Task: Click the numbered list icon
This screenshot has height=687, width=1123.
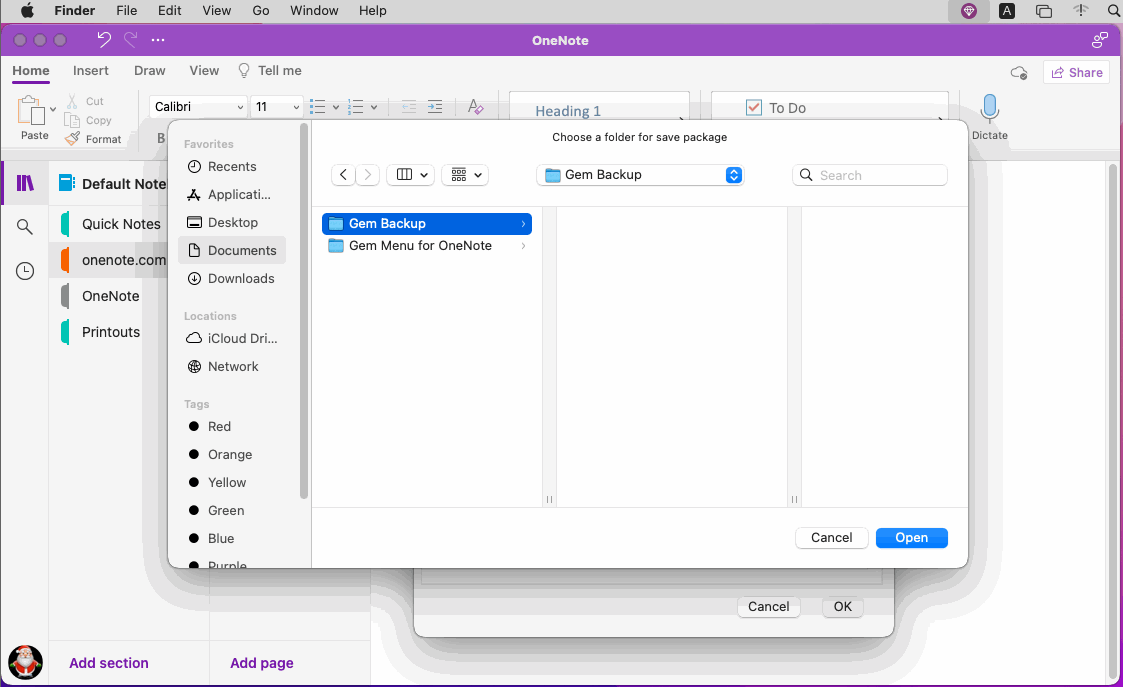Action: [x=356, y=107]
